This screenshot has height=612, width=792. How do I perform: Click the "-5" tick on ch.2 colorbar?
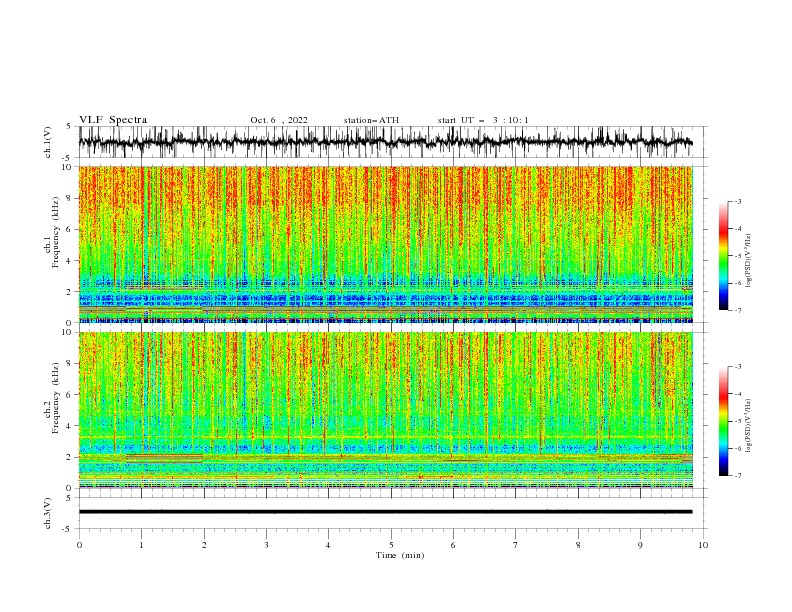pyautogui.click(x=738, y=421)
